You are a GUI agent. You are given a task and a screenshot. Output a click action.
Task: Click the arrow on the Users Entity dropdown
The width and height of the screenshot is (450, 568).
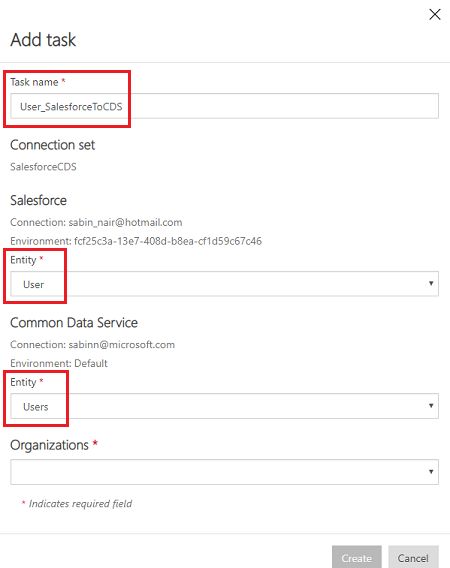click(431, 406)
